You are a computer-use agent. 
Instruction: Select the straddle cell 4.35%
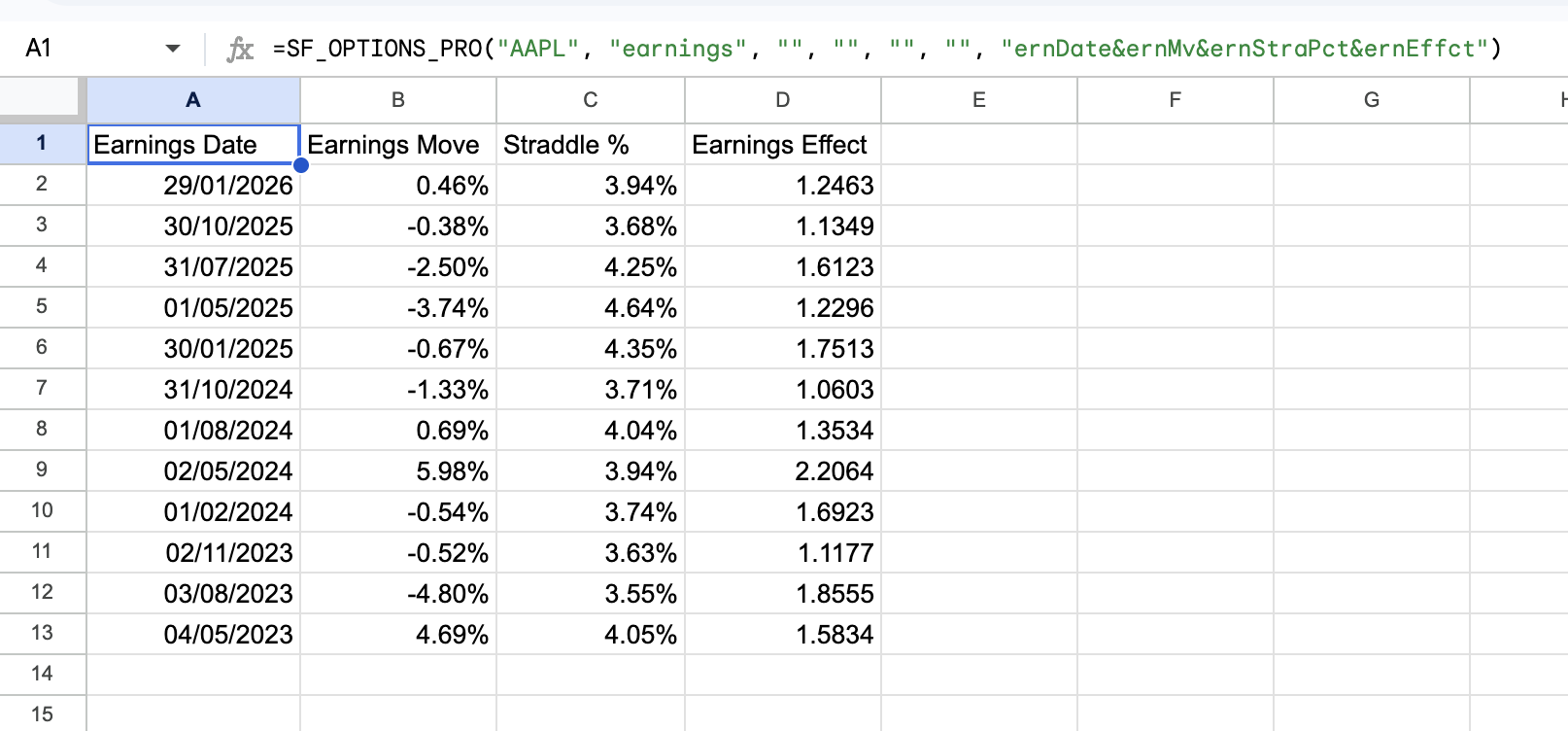pos(591,348)
